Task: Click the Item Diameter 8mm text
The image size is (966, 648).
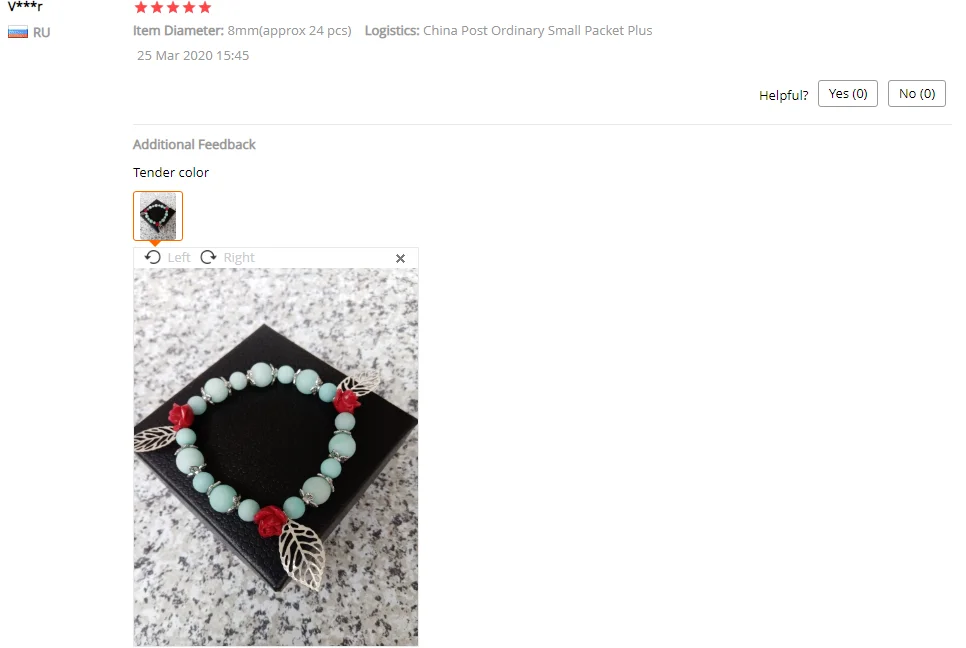Action: [242, 31]
